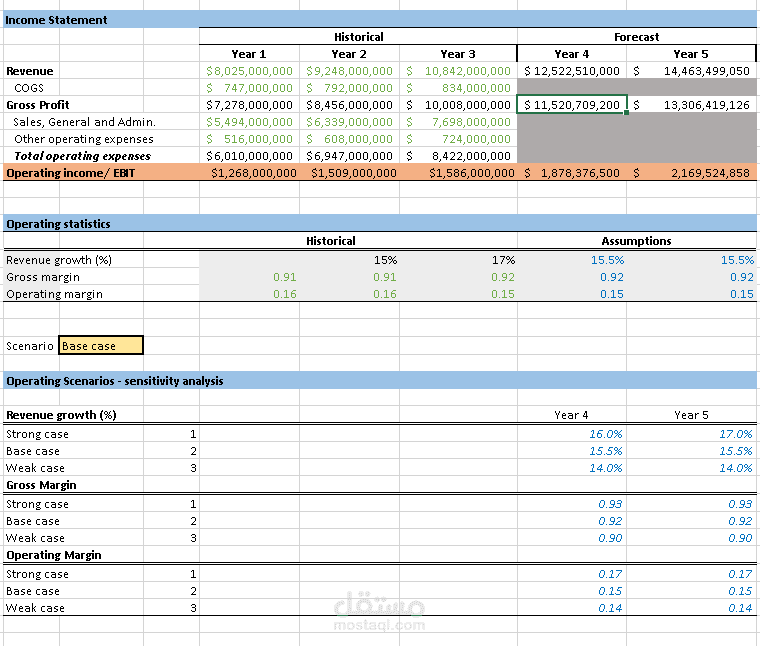Click Year 5 Revenue 14,463,499,050

(x=692, y=71)
